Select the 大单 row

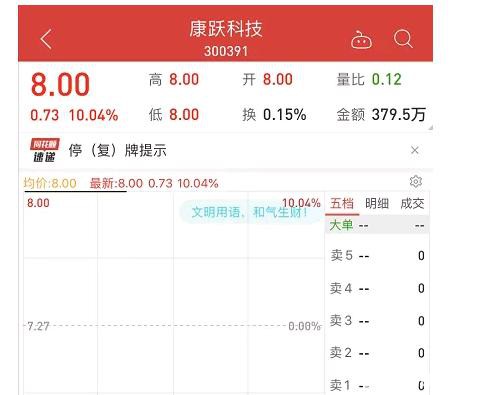(x=377, y=226)
